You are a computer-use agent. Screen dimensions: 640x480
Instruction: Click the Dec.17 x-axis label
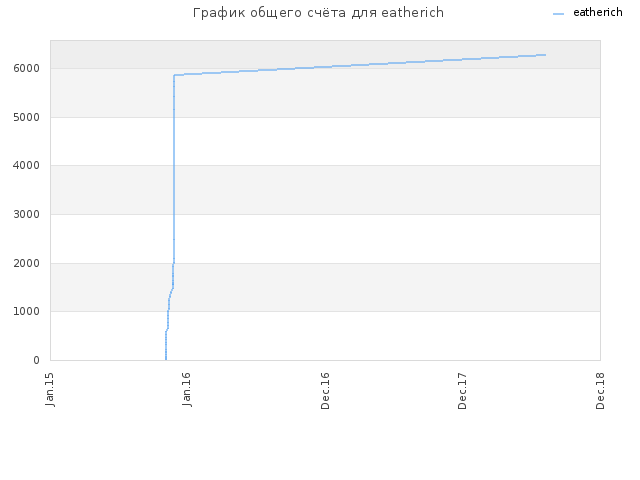462,391
